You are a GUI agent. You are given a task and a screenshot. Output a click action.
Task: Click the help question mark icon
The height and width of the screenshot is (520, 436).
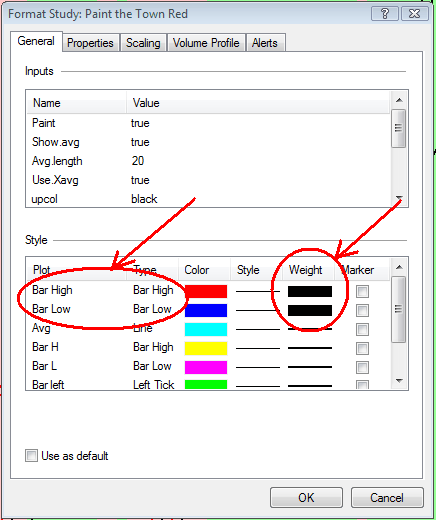coord(384,14)
